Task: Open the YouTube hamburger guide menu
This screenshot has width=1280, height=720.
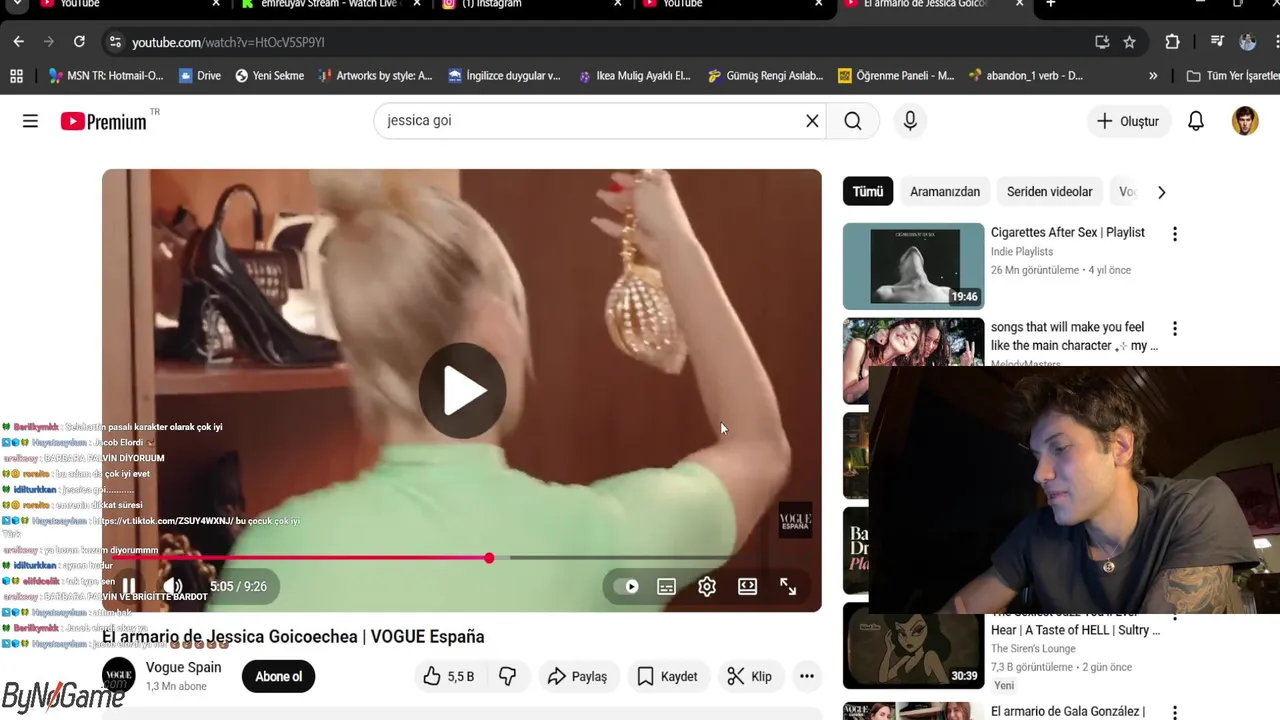Action: click(30, 121)
